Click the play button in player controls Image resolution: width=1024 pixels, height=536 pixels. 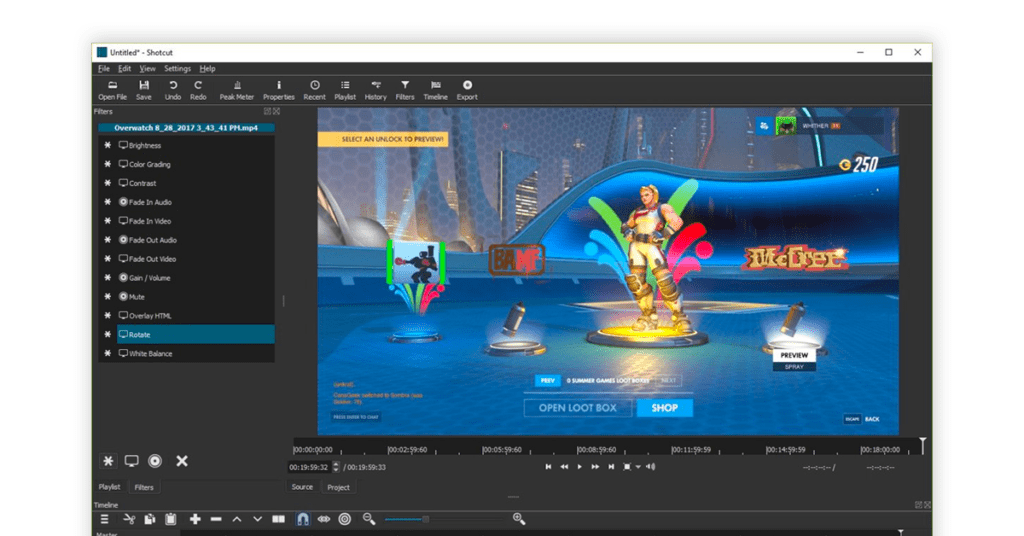579,467
